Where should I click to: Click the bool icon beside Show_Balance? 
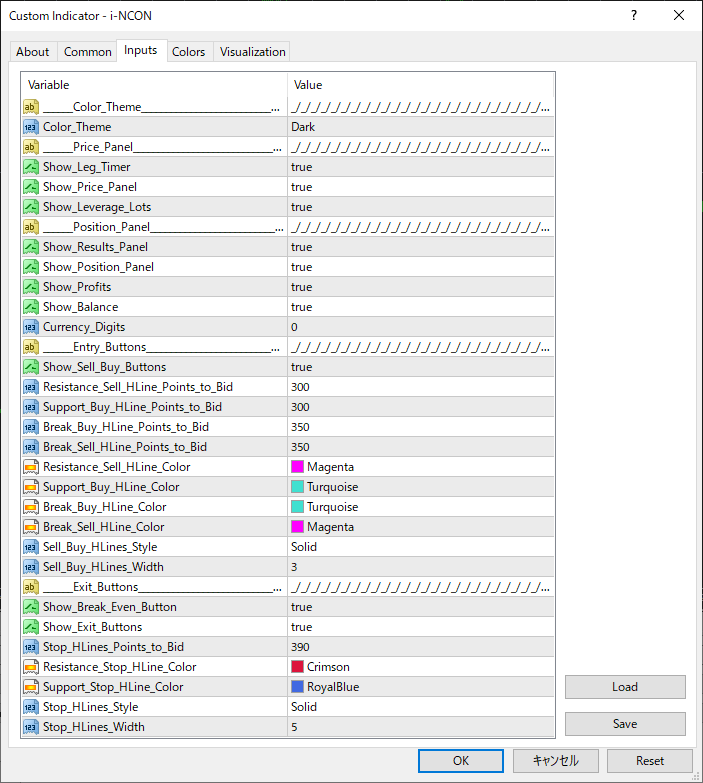(30, 307)
